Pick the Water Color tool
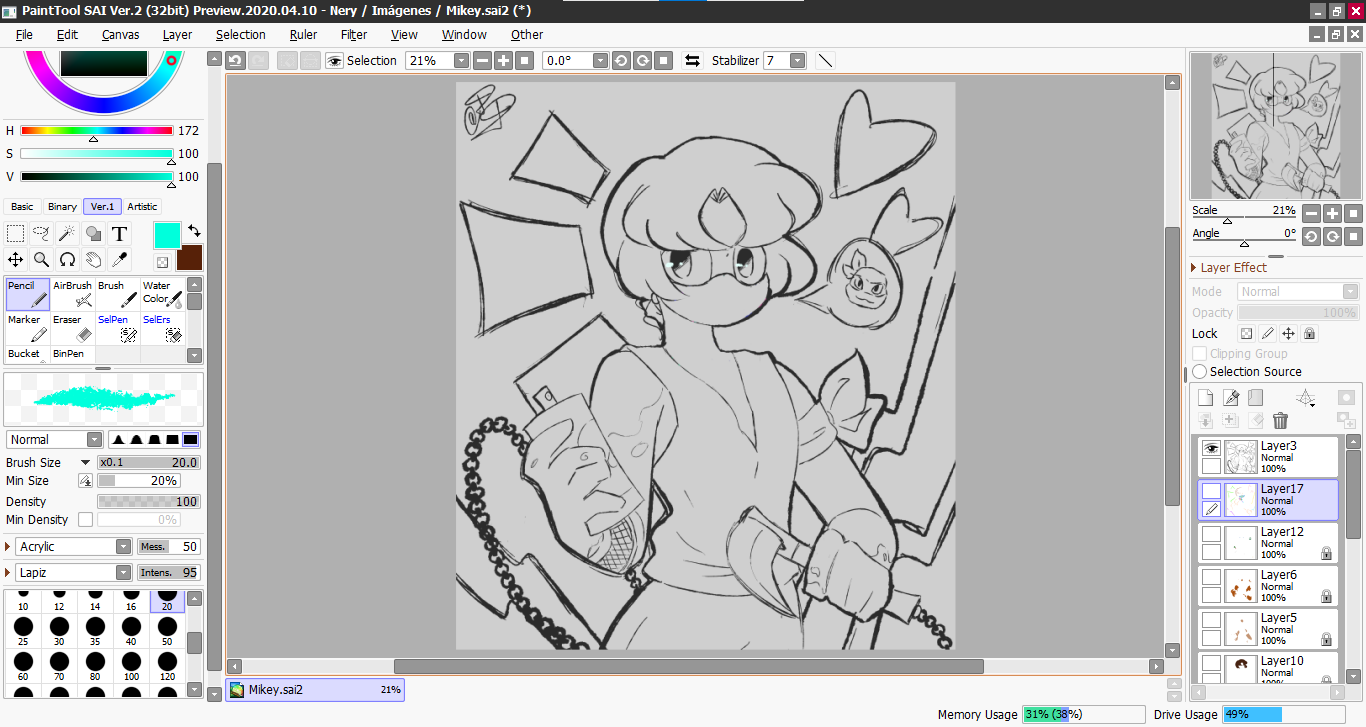1366x727 pixels. pos(162,294)
